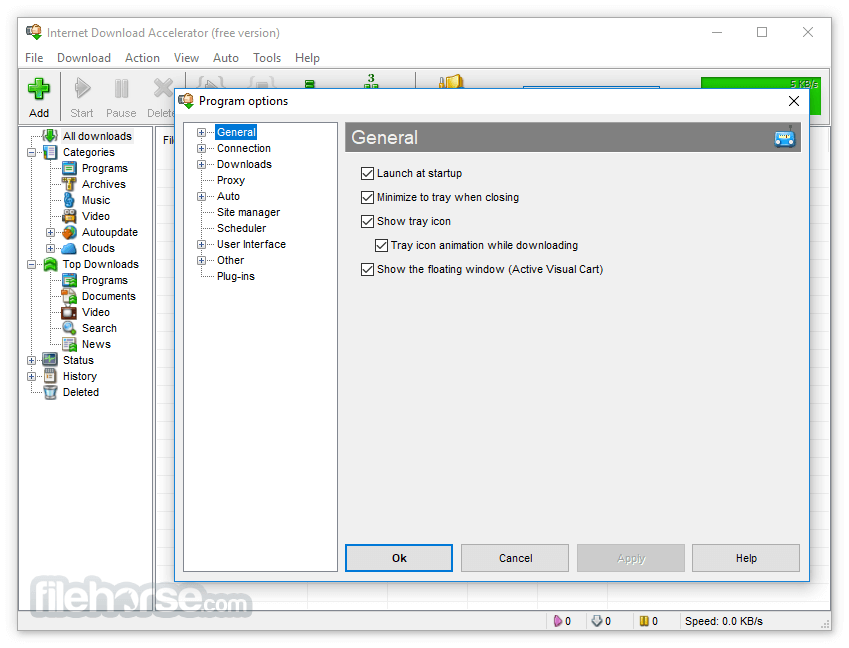Viewport: 849px width, 648px height.
Task: Collapse the Top Downloads tree node
Action: tap(31, 265)
